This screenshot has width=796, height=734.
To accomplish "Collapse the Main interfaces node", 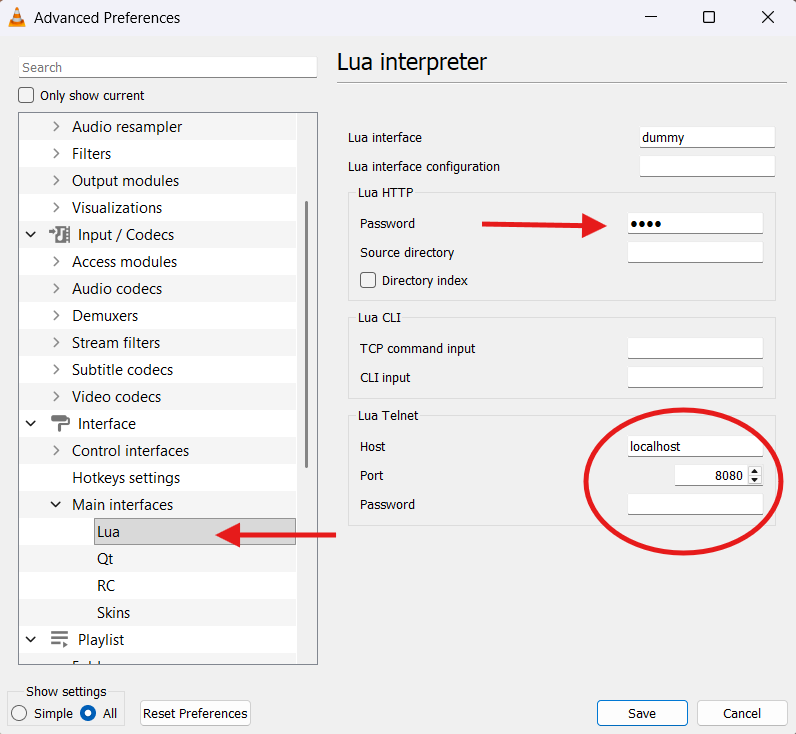I will point(56,505).
